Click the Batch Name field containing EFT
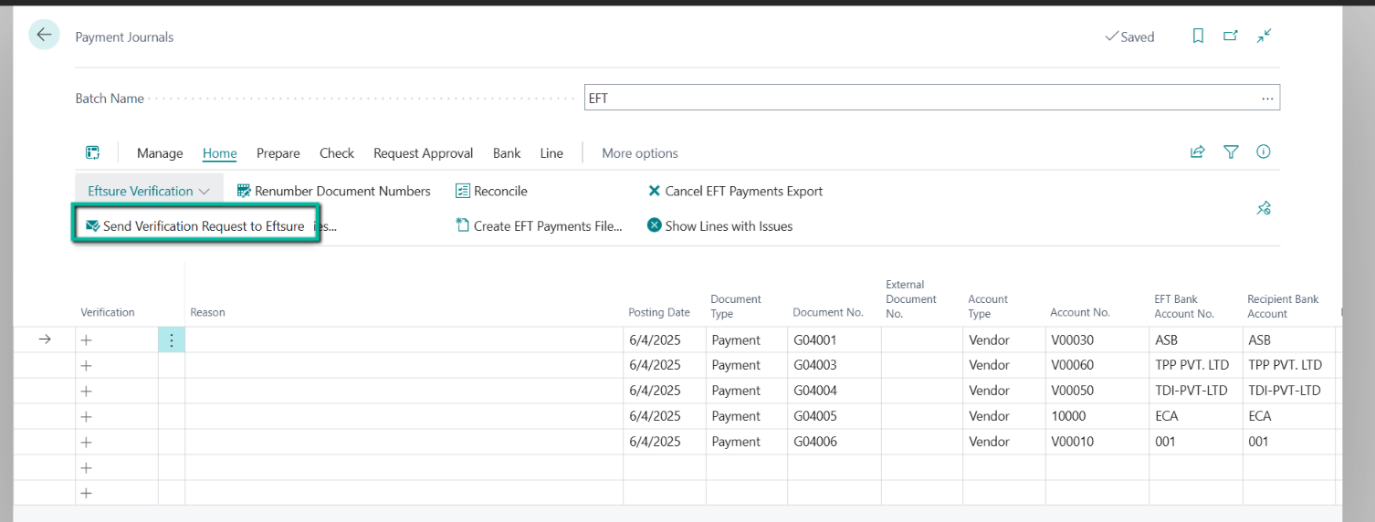This screenshot has width=1375, height=522. pyautogui.click(x=931, y=98)
